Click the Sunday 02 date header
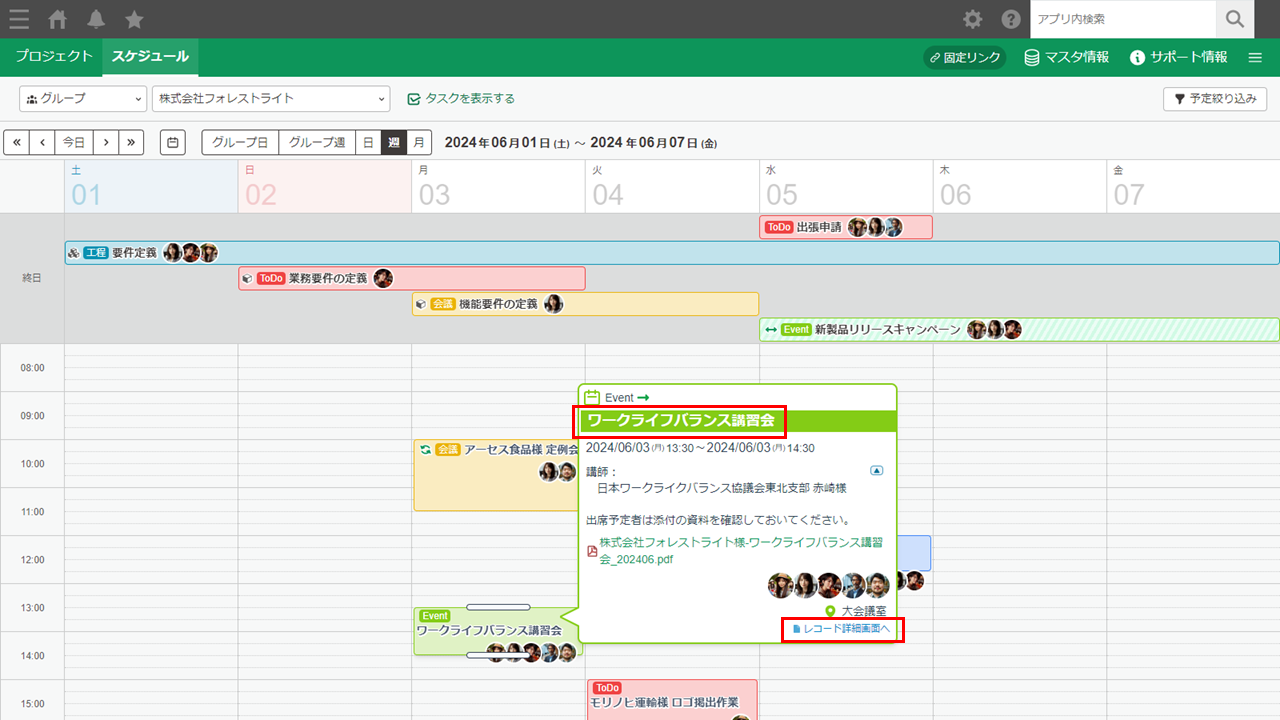 coord(325,186)
